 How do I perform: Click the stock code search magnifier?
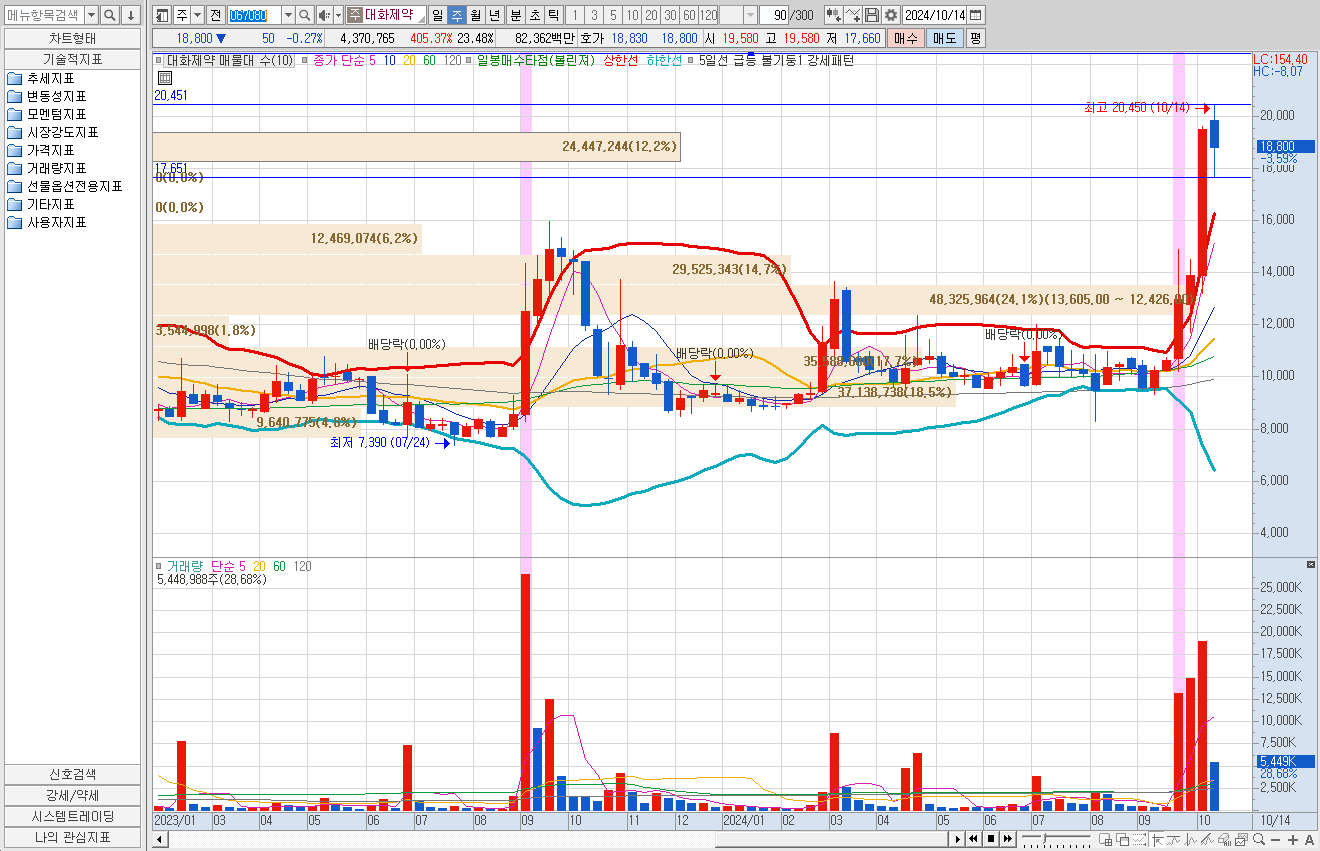click(x=305, y=15)
